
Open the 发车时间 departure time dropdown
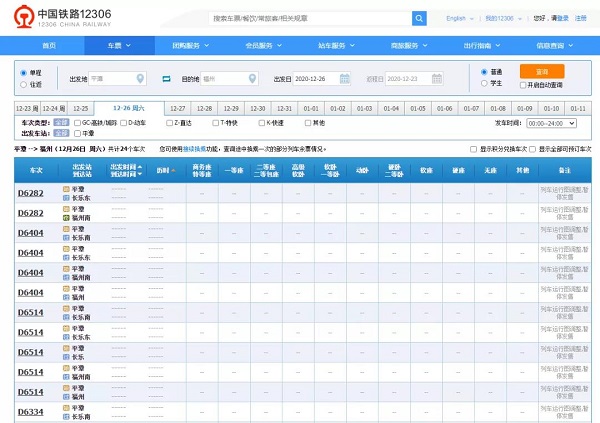(x=551, y=122)
